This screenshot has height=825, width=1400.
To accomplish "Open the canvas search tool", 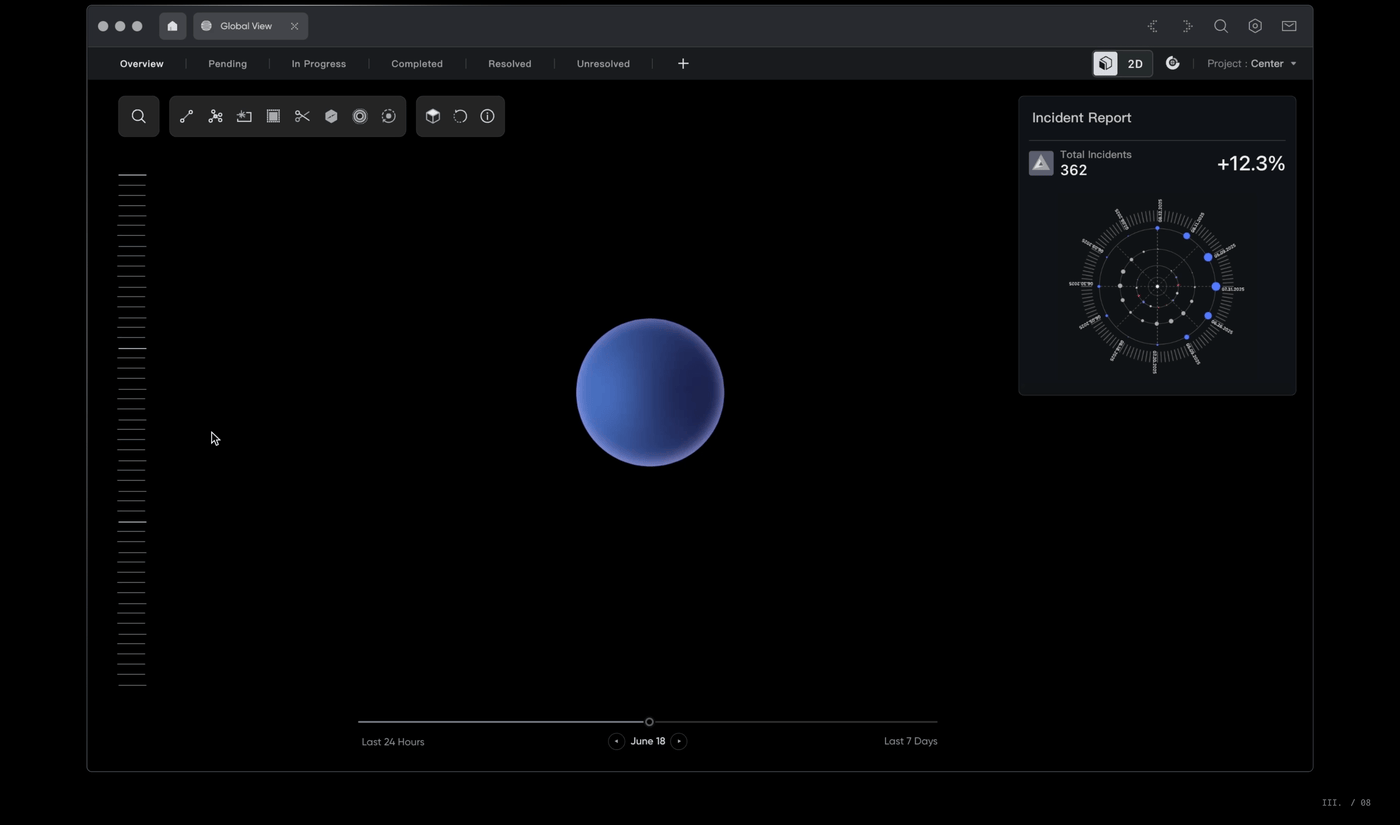I will 139,116.
